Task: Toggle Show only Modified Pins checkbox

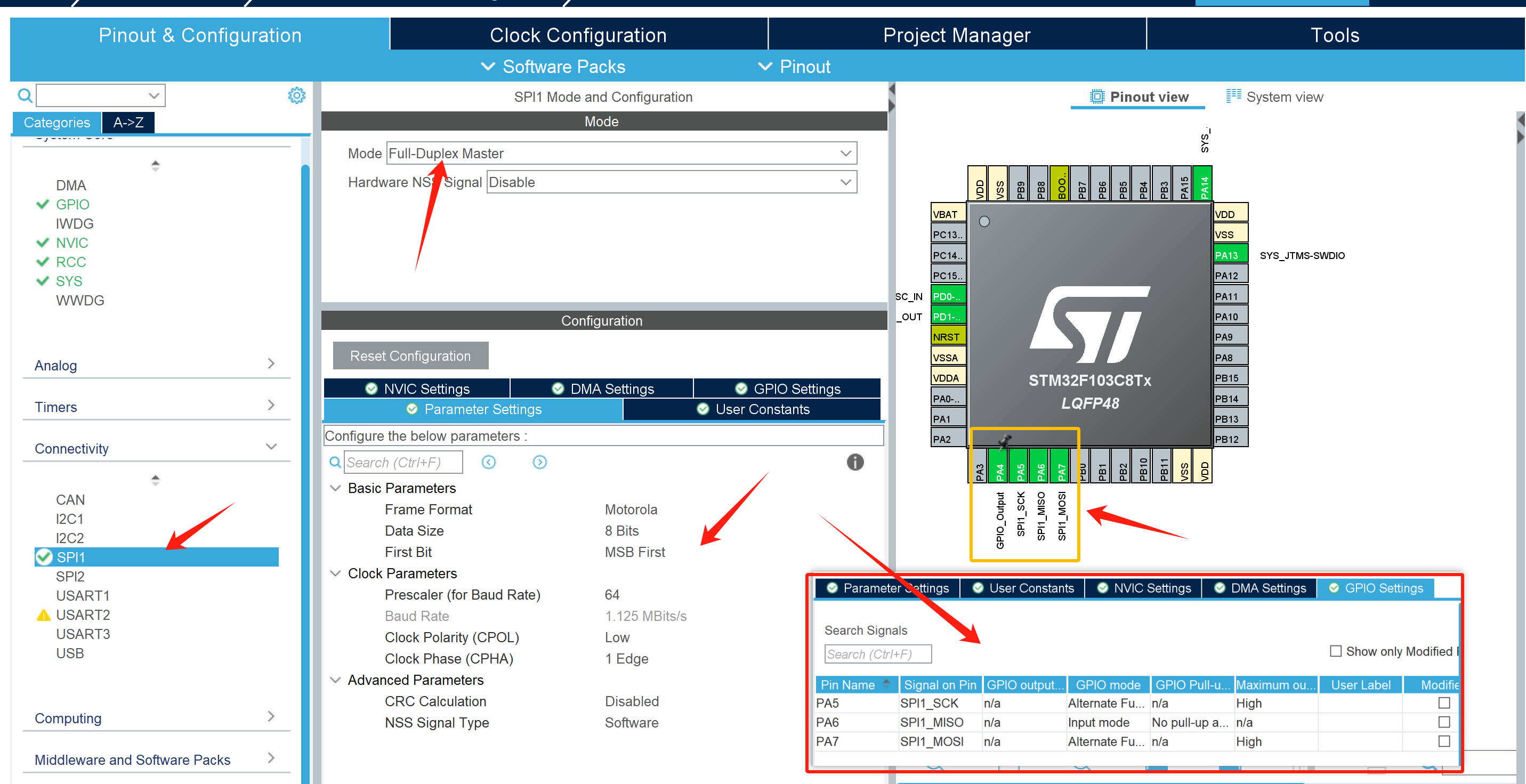Action: (x=1335, y=651)
